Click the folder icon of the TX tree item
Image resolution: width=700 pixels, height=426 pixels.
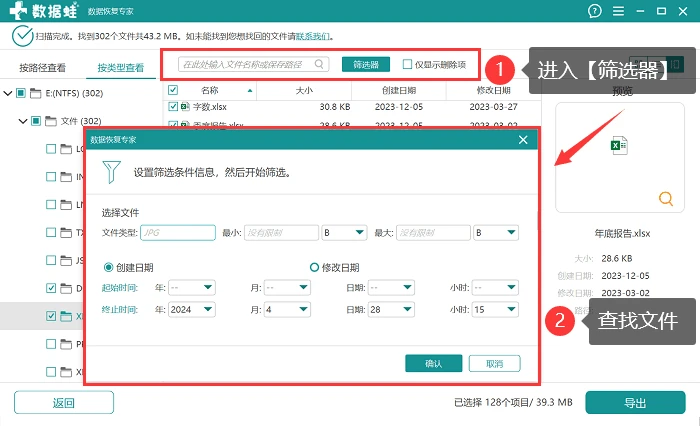tap(66, 232)
